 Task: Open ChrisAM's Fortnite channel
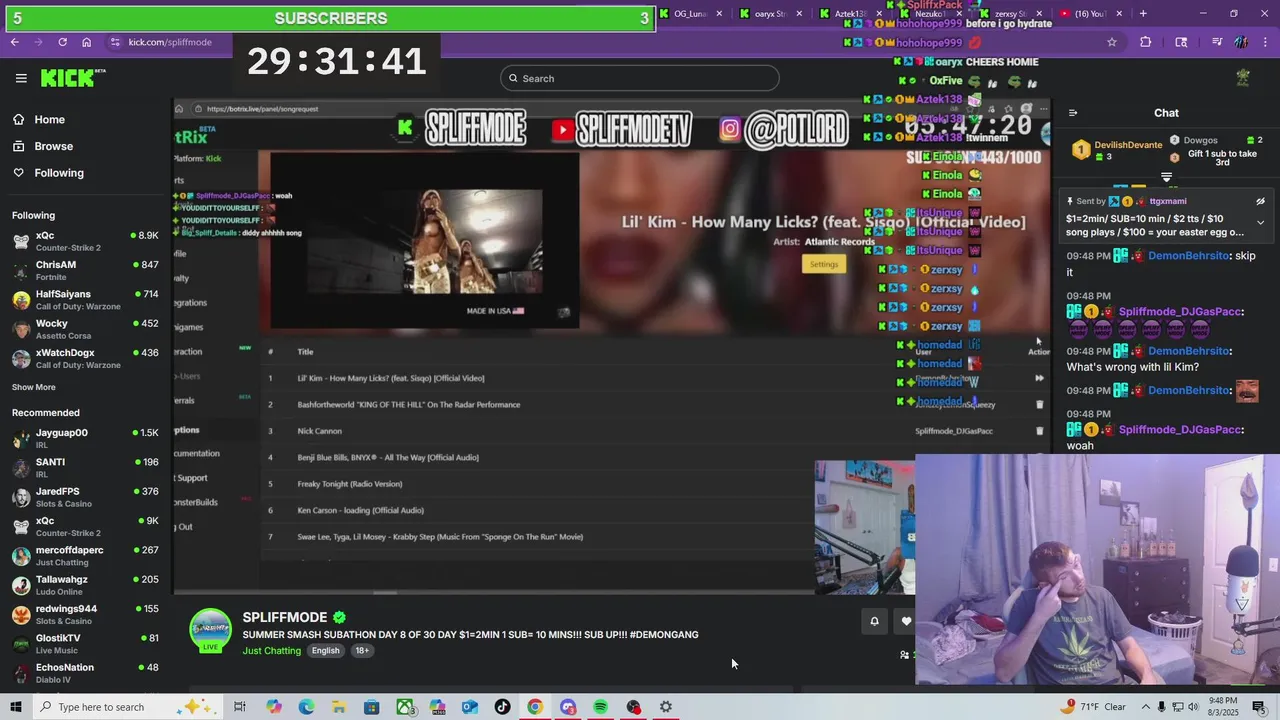[85, 270]
